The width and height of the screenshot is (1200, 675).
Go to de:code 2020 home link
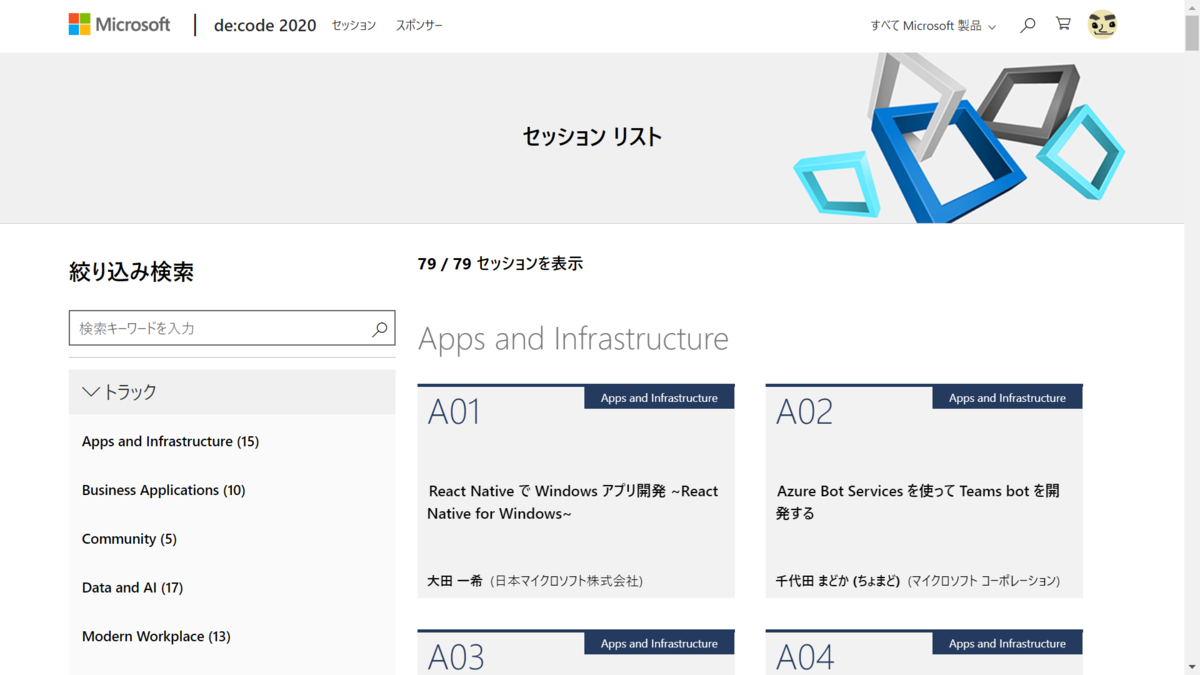point(265,25)
